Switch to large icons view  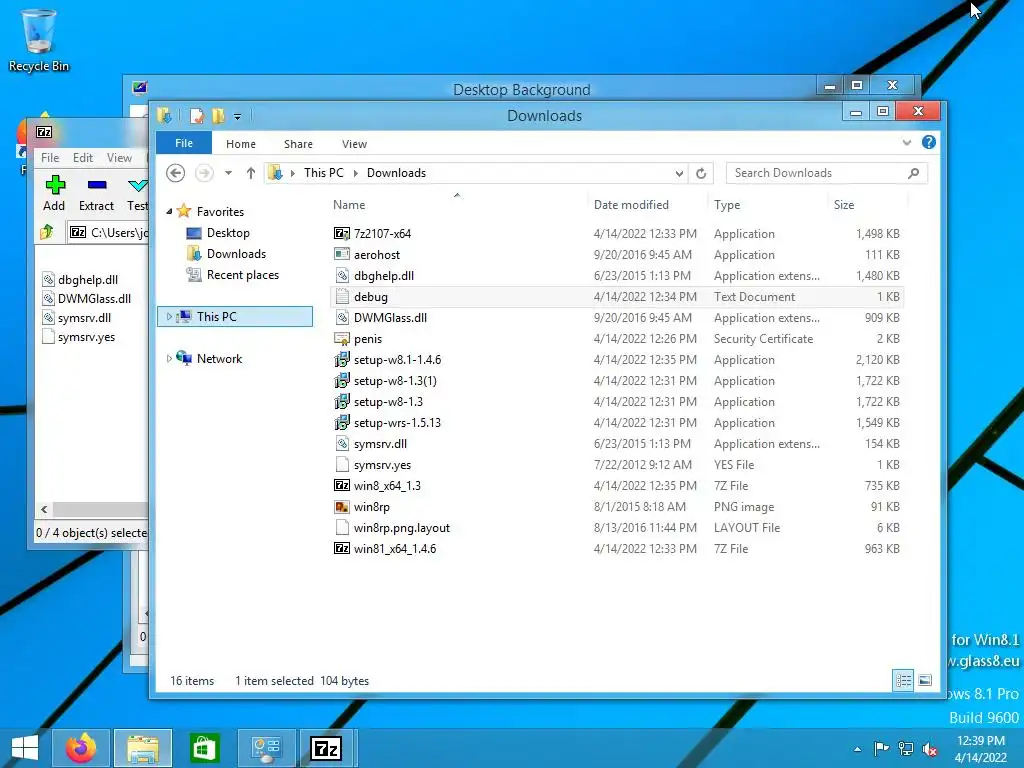[925, 681]
